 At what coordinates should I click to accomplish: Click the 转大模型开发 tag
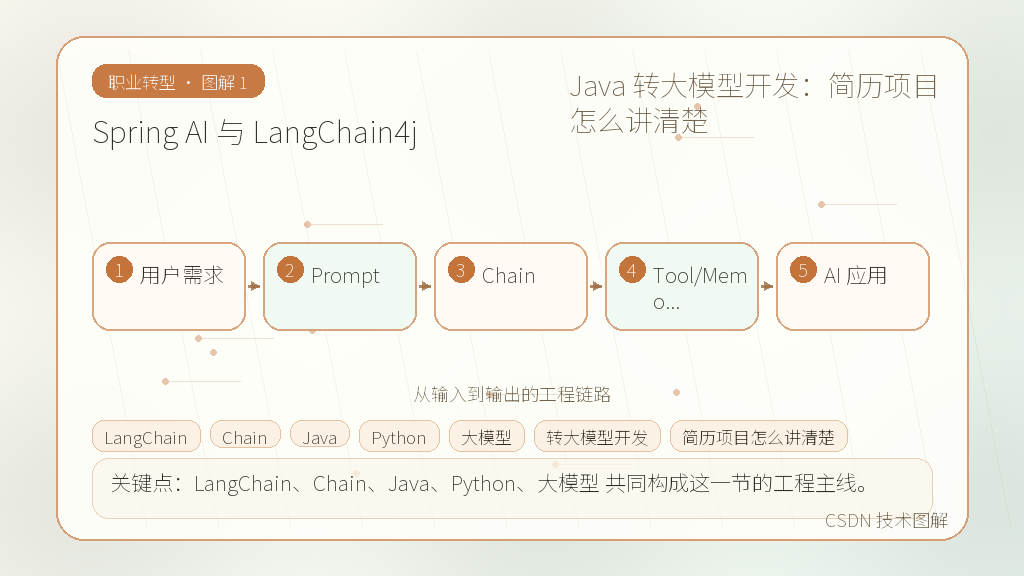tap(598, 437)
